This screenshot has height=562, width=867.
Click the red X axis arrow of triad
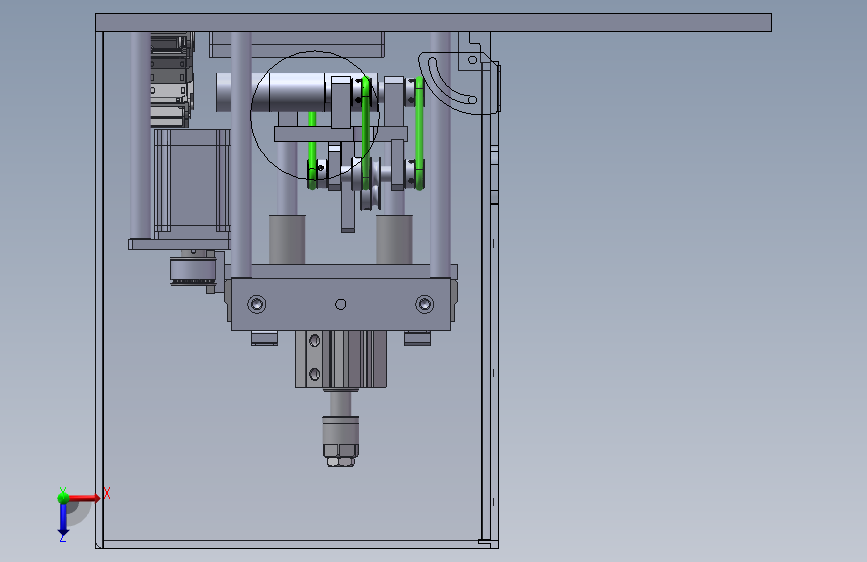(x=84, y=498)
